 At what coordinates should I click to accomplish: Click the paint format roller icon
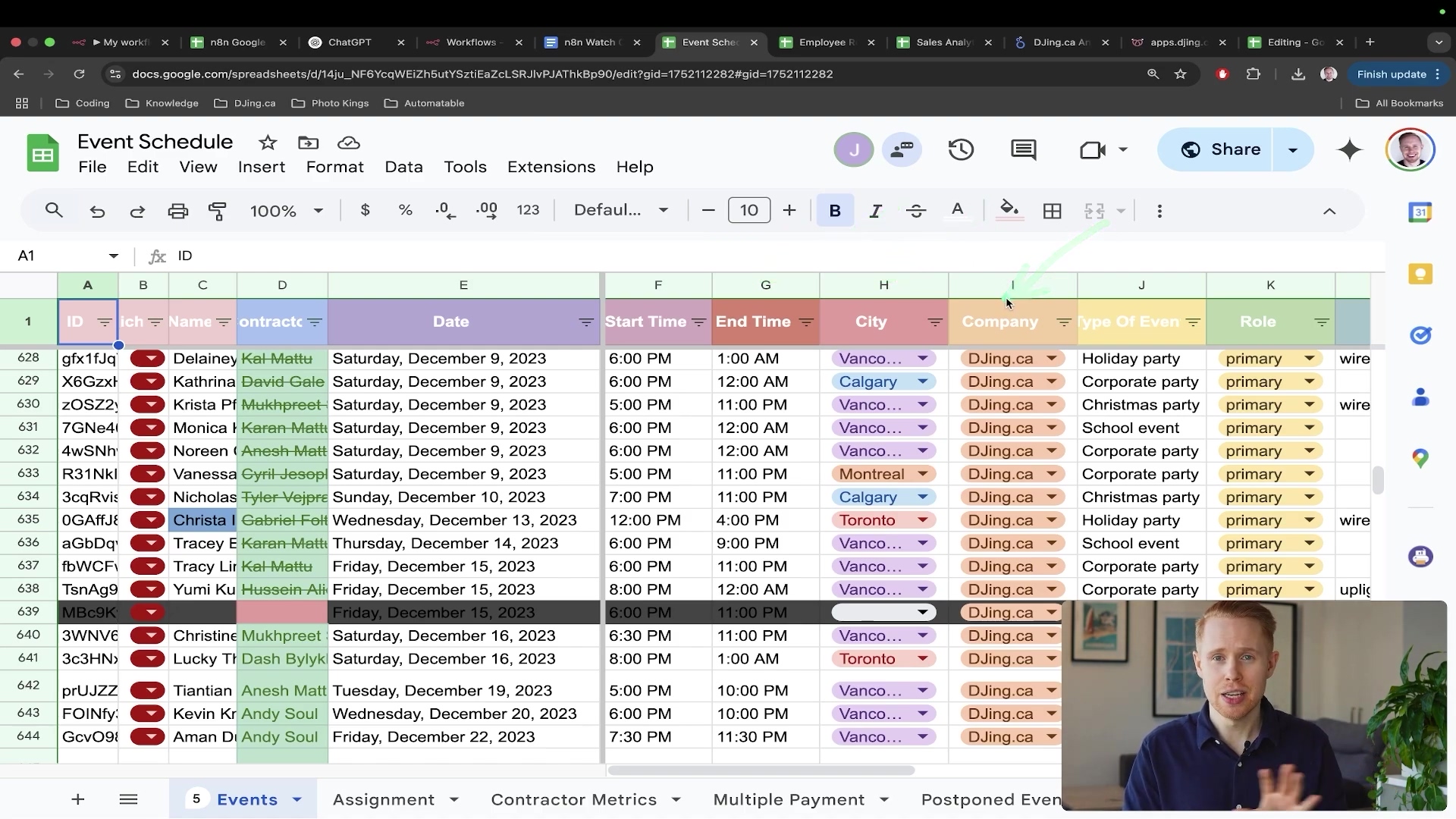(x=218, y=211)
